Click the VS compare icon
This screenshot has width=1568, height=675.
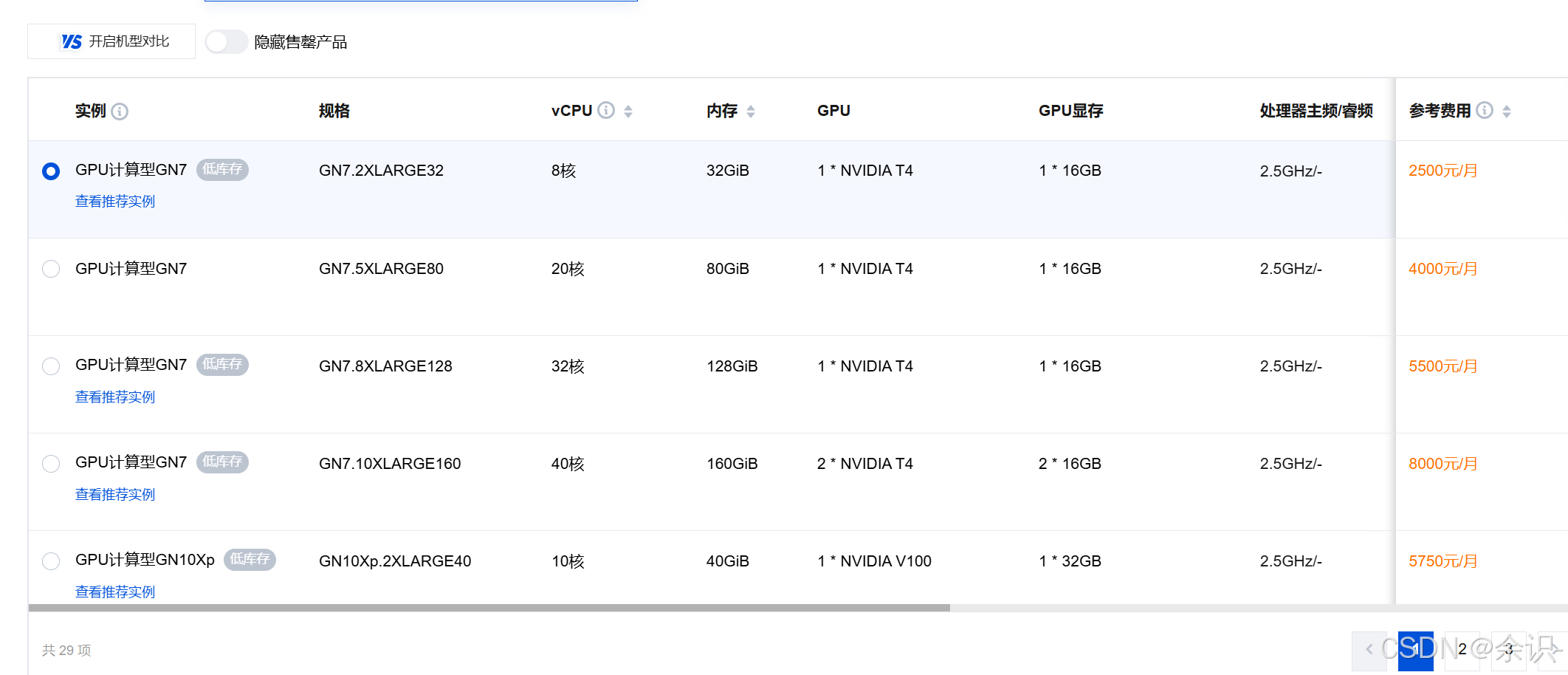pyautogui.click(x=71, y=41)
